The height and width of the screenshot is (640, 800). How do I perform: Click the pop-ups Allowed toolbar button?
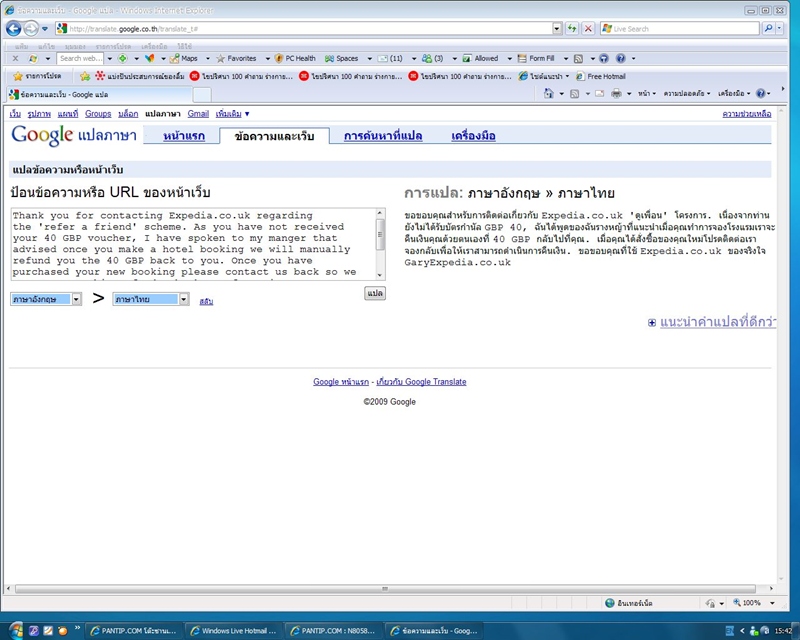coord(481,59)
